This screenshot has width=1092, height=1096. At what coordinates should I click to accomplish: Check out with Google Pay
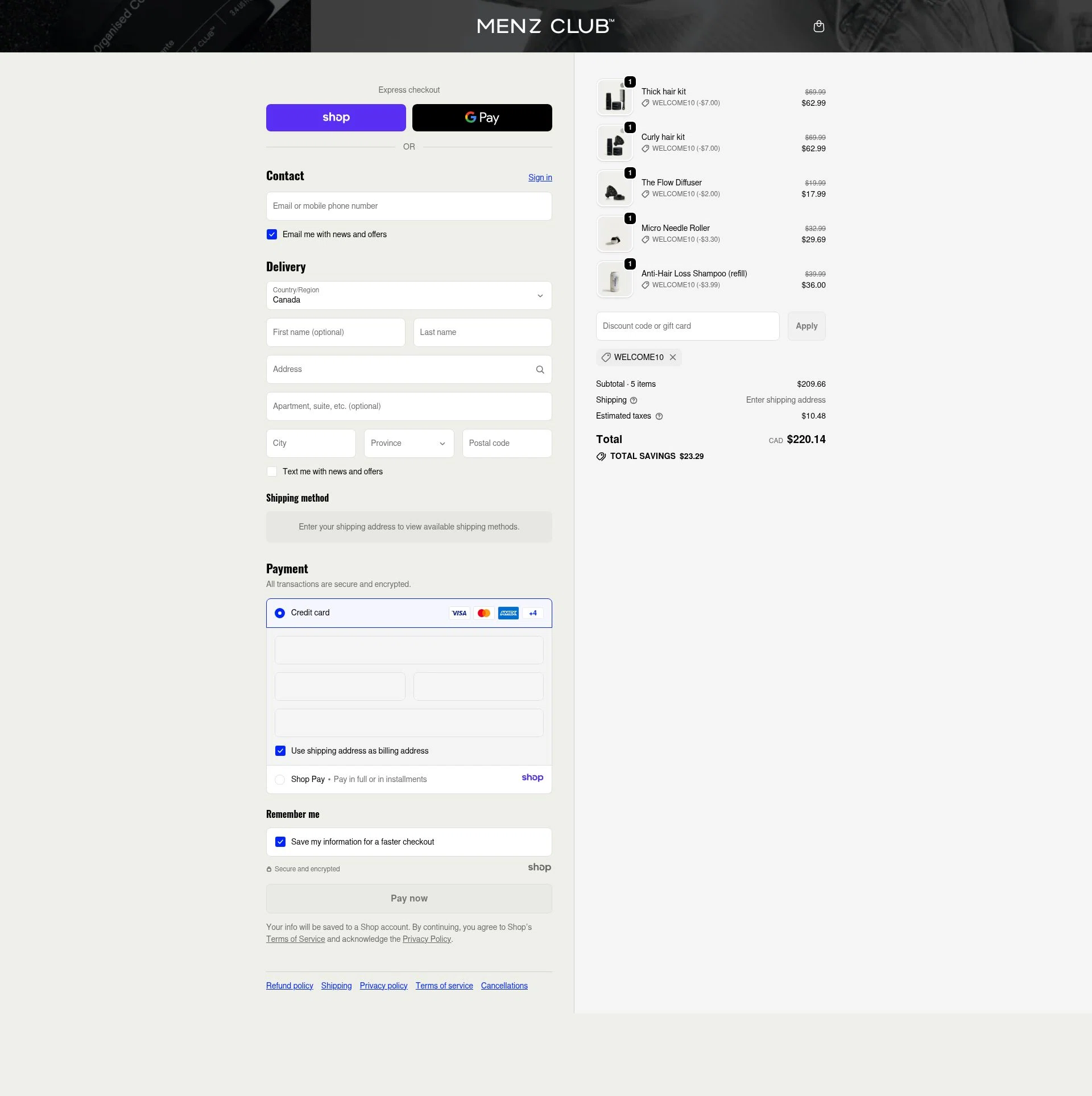pos(482,118)
